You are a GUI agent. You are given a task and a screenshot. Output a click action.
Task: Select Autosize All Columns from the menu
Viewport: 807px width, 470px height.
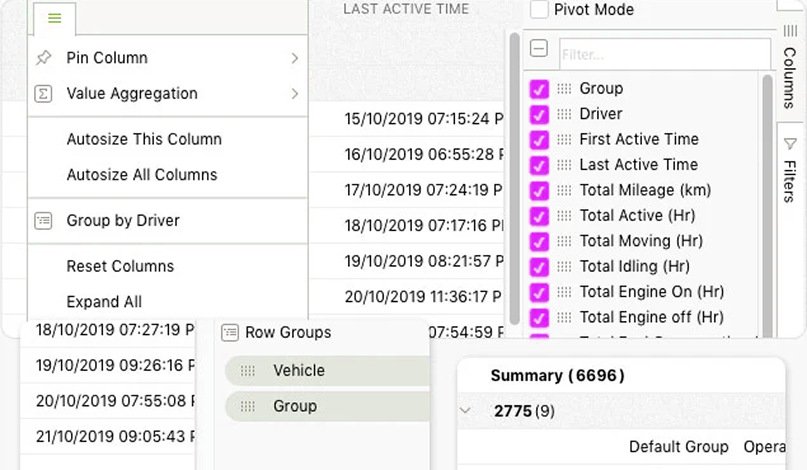tap(141, 175)
